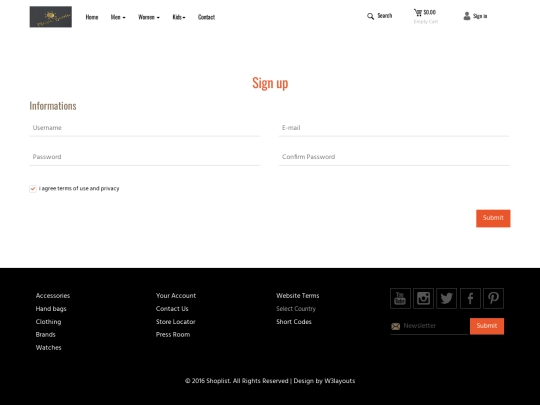Viewport: 540px width, 405px height.
Task: Click the store logo image
Action: tap(51, 17)
